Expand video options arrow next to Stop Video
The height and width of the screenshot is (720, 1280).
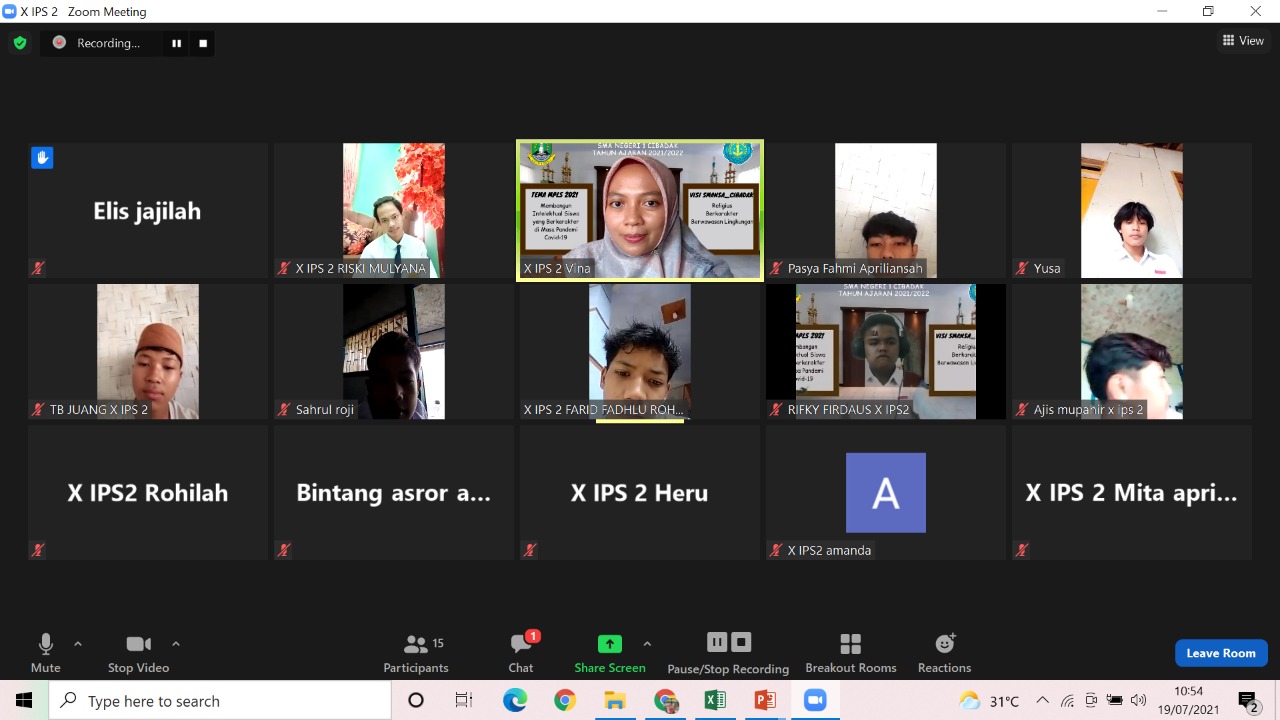[x=176, y=644]
